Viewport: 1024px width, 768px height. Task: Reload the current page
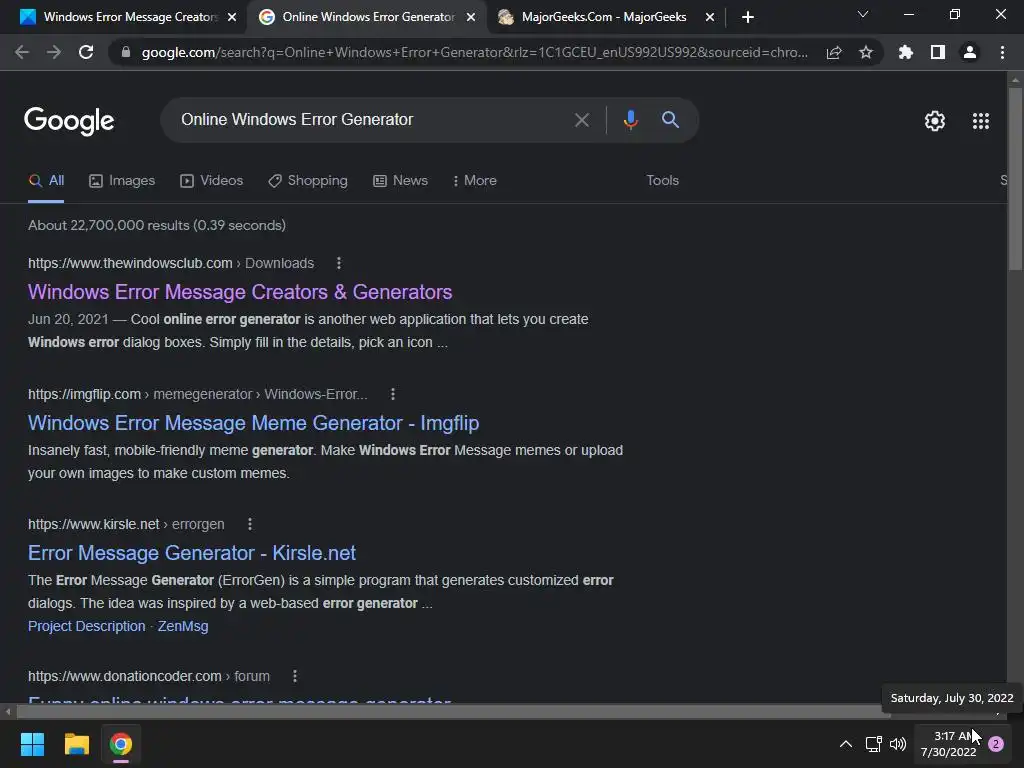(86, 52)
